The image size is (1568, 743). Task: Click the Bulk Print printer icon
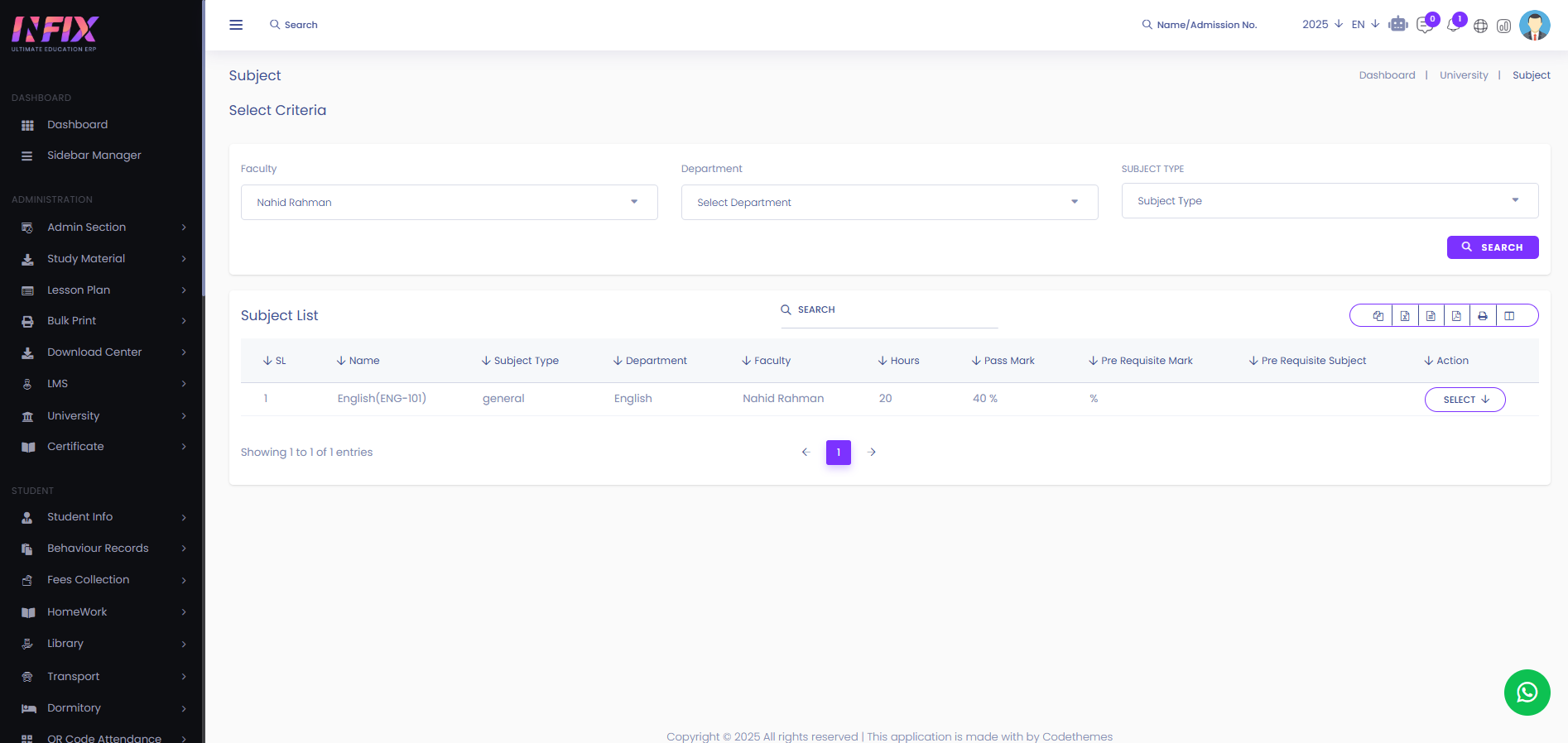click(27, 322)
